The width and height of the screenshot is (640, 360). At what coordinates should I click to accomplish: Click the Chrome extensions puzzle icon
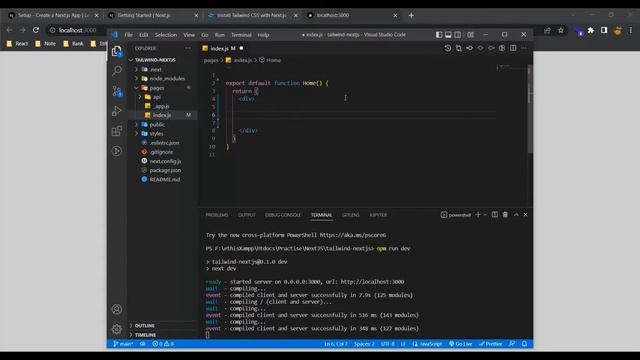591,30
